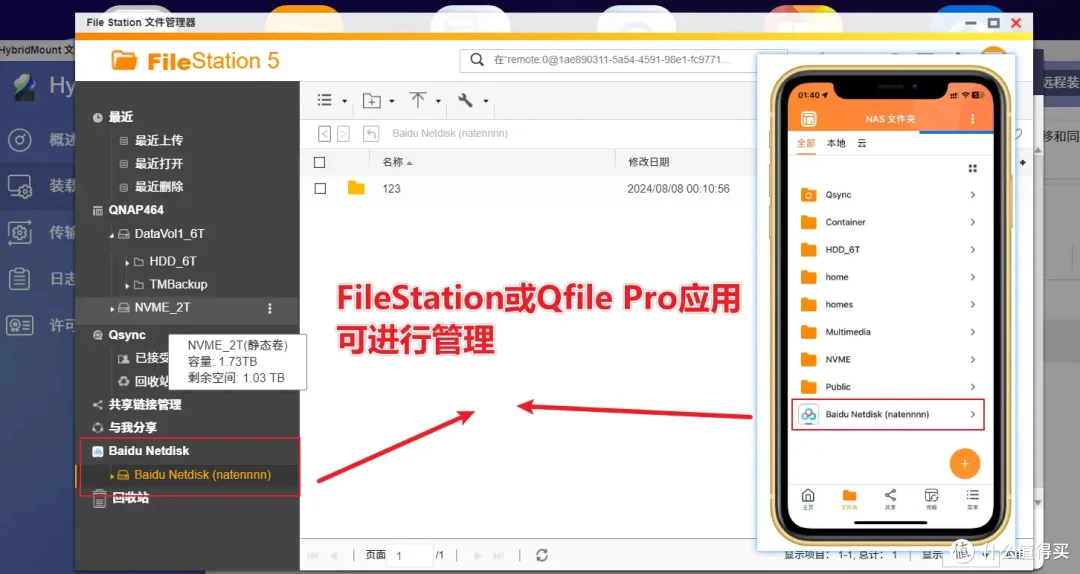Click the upload icon in toolbar
The image size is (1080, 574).
pyautogui.click(x=417, y=100)
